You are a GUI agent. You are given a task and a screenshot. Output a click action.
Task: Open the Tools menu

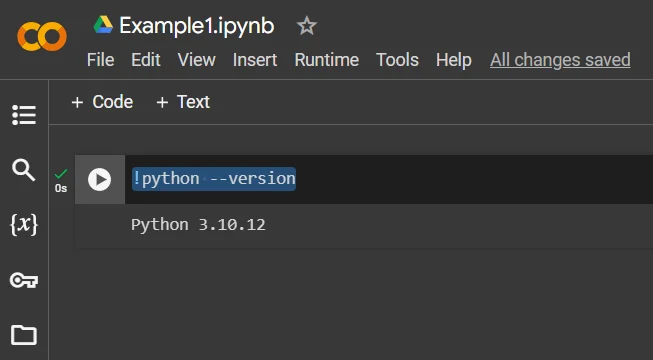tap(397, 60)
